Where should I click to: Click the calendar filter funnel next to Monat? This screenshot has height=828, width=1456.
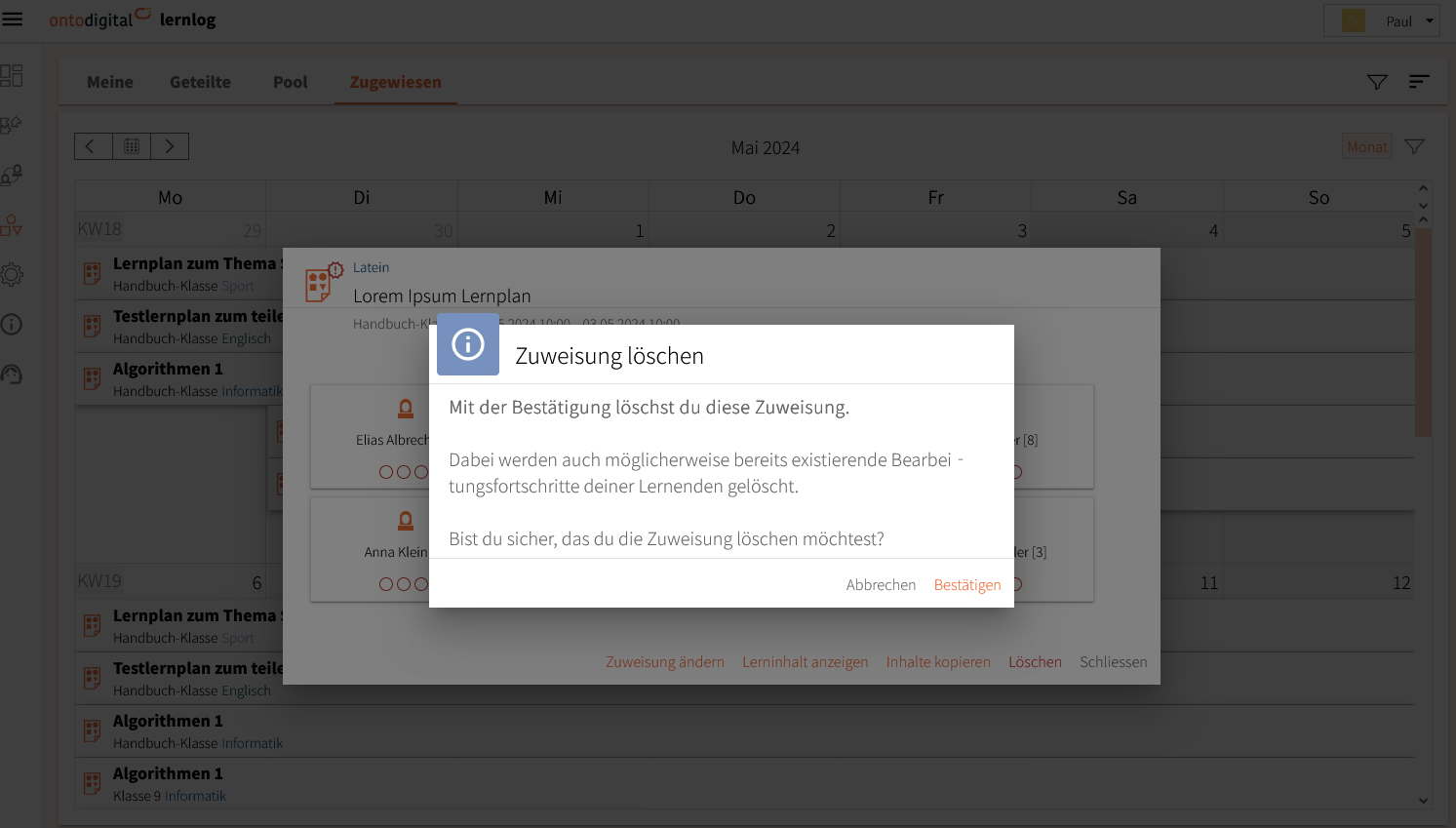click(1414, 146)
